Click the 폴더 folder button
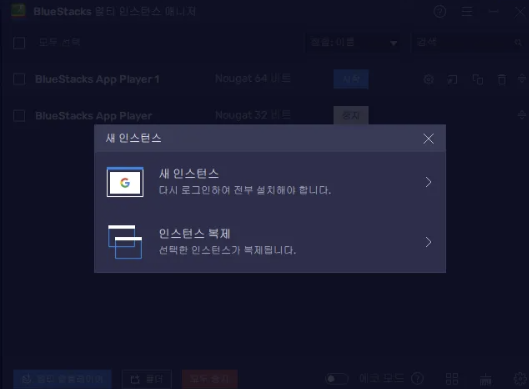This screenshot has width=529, height=389. tap(147, 379)
